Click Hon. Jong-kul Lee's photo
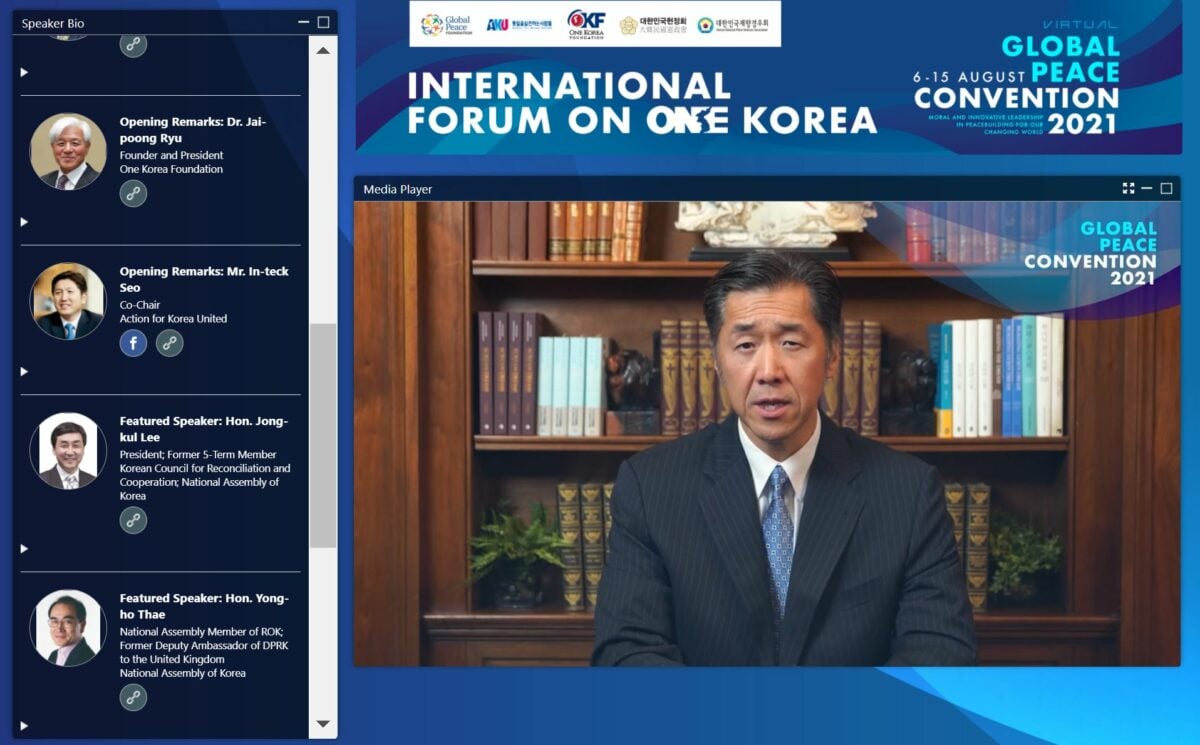This screenshot has height=745, width=1200. 68,451
